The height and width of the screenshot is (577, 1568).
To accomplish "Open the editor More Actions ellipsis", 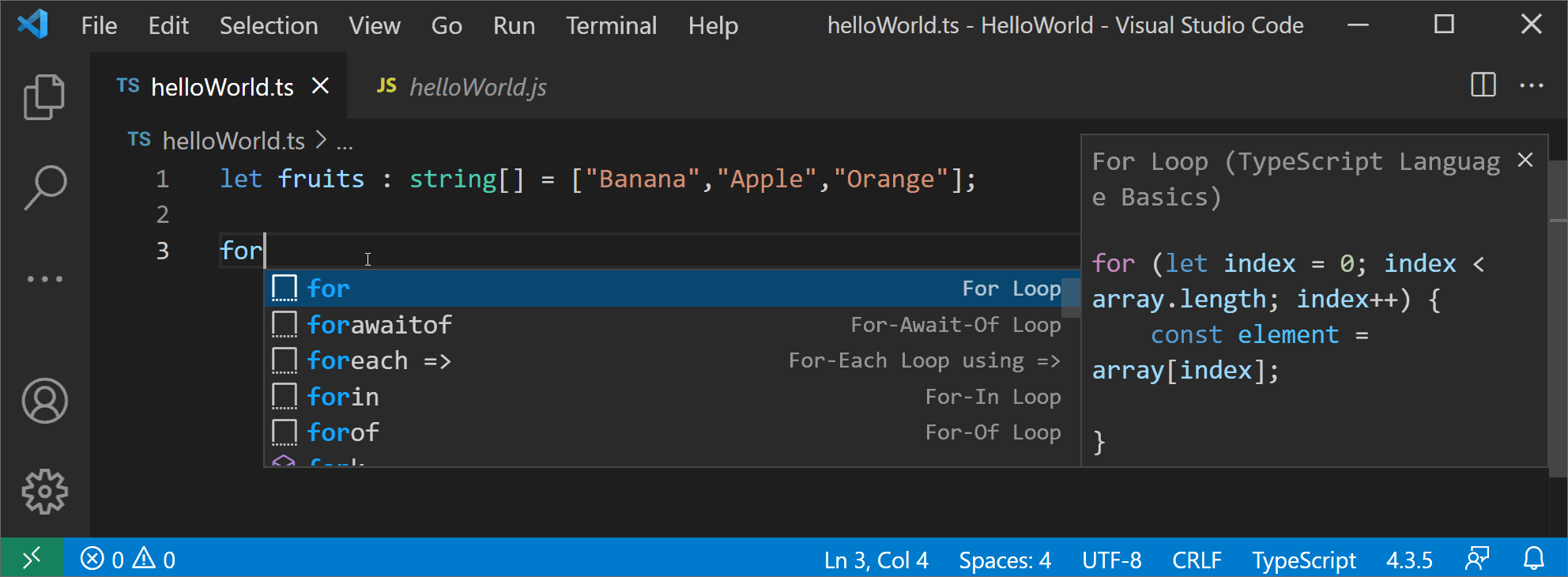I will pos(1532,85).
